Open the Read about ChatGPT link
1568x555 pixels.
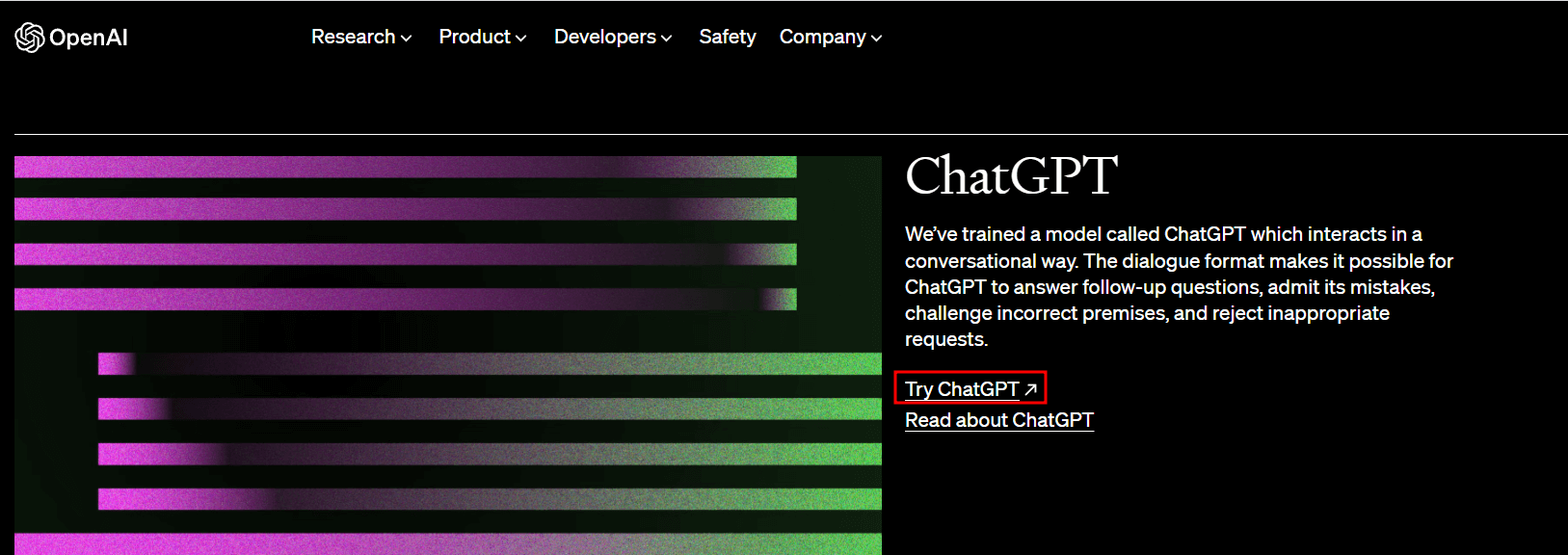tap(999, 420)
